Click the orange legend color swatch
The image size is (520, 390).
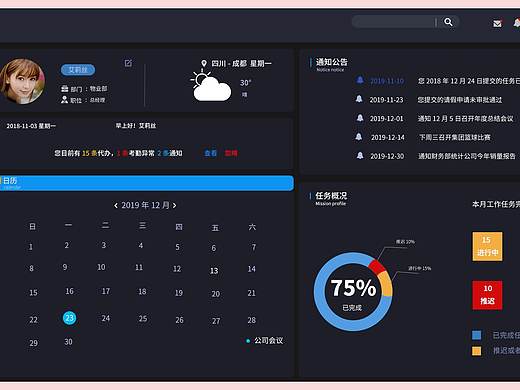(477, 351)
